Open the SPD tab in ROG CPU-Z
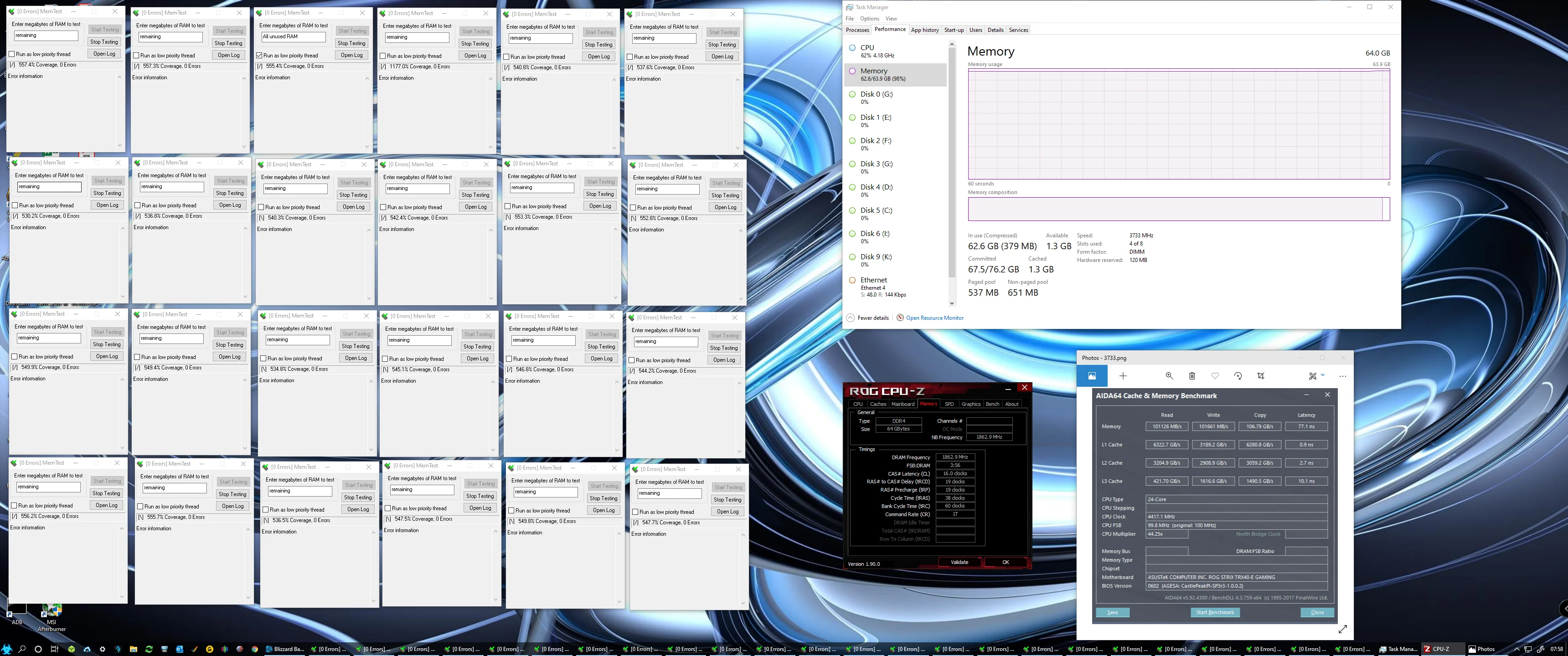 coord(949,404)
